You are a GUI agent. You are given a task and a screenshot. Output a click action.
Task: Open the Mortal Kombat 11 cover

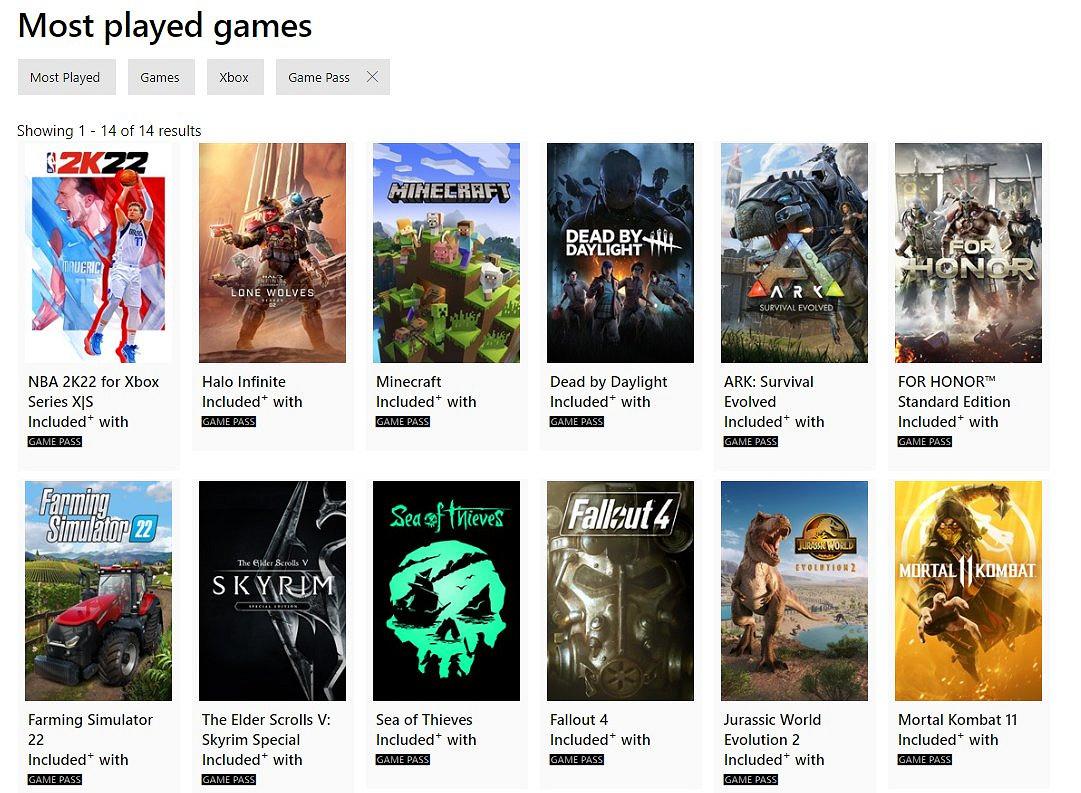968,590
